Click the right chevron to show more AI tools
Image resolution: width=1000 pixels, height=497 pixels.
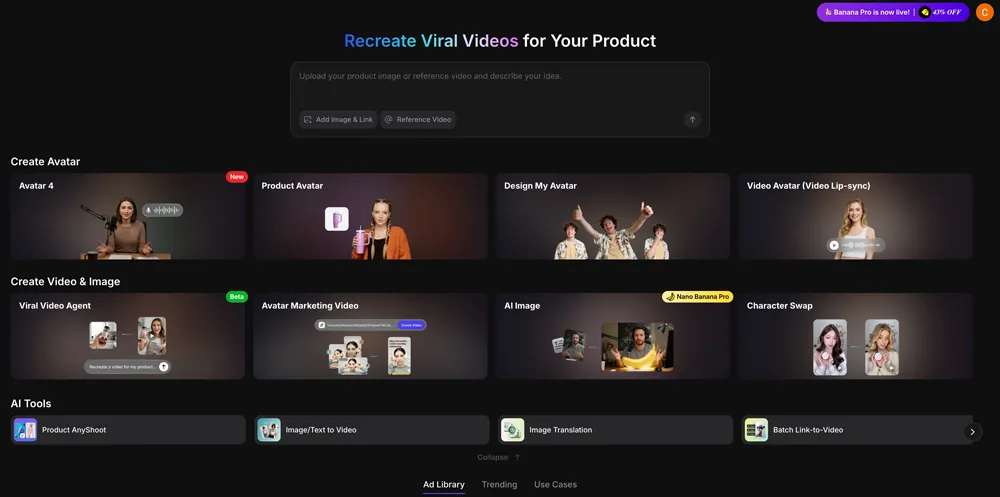pyautogui.click(x=972, y=432)
